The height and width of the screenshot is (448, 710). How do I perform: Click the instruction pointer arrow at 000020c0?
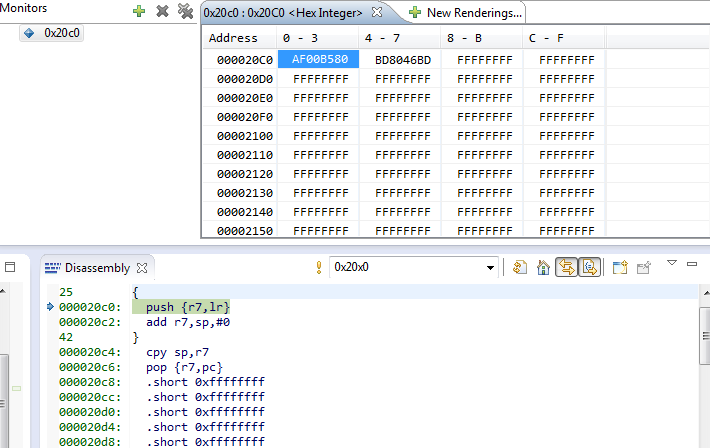click(50, 307)
